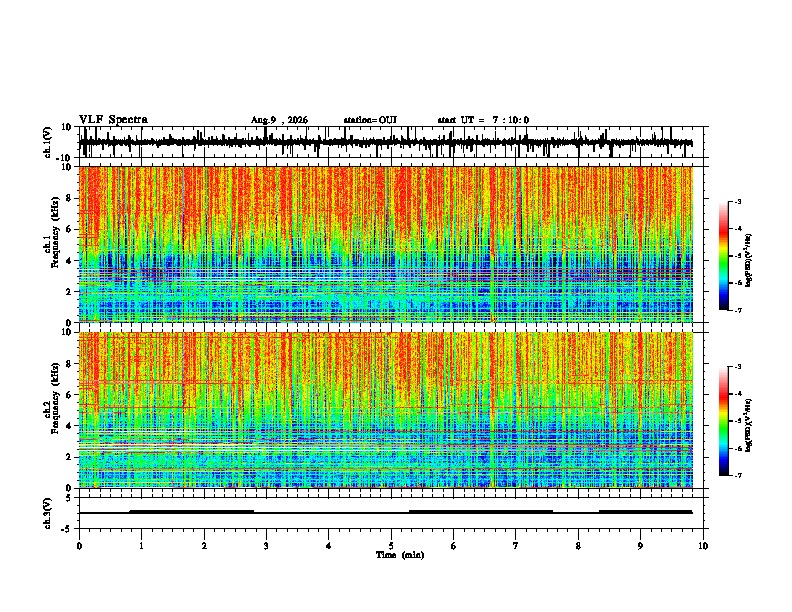Click the "10" tick on time axis
The height and width of the screenshot is (612, 792).
tap(703, 546)
